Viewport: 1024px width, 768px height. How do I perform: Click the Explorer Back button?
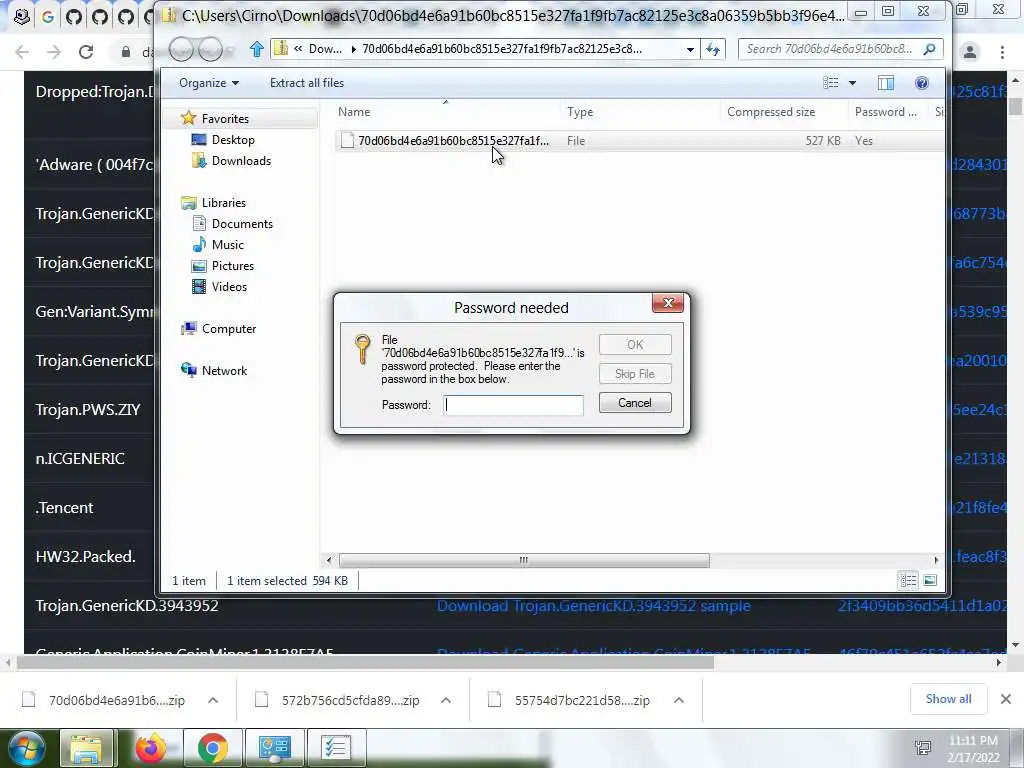[x=182, y=49]
